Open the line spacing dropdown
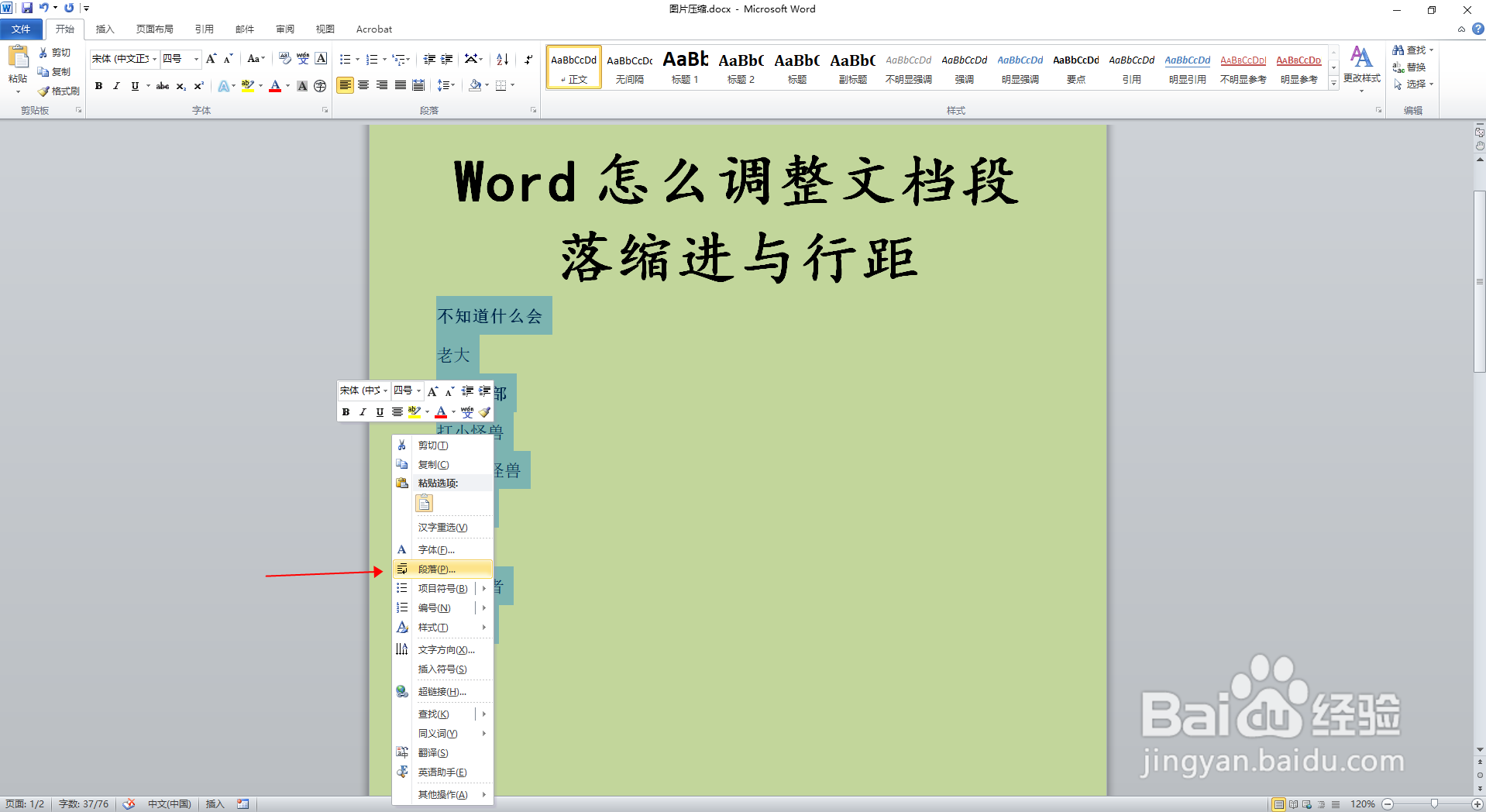The height and width of the screenshot is (812, 1486). click(446, 86)
